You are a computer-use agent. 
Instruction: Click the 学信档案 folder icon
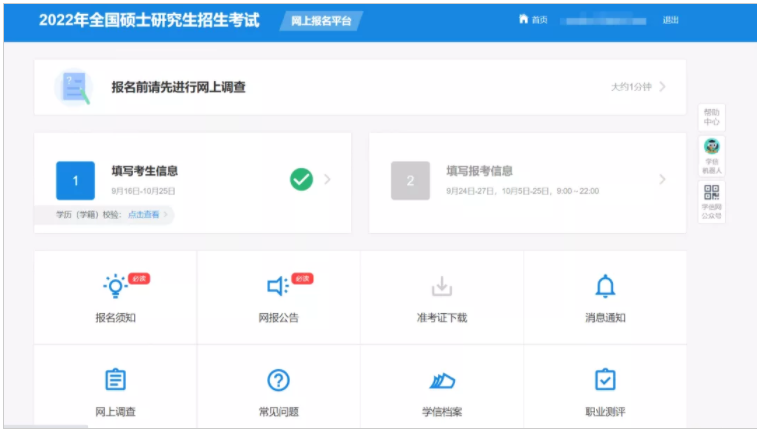[442, 381]
